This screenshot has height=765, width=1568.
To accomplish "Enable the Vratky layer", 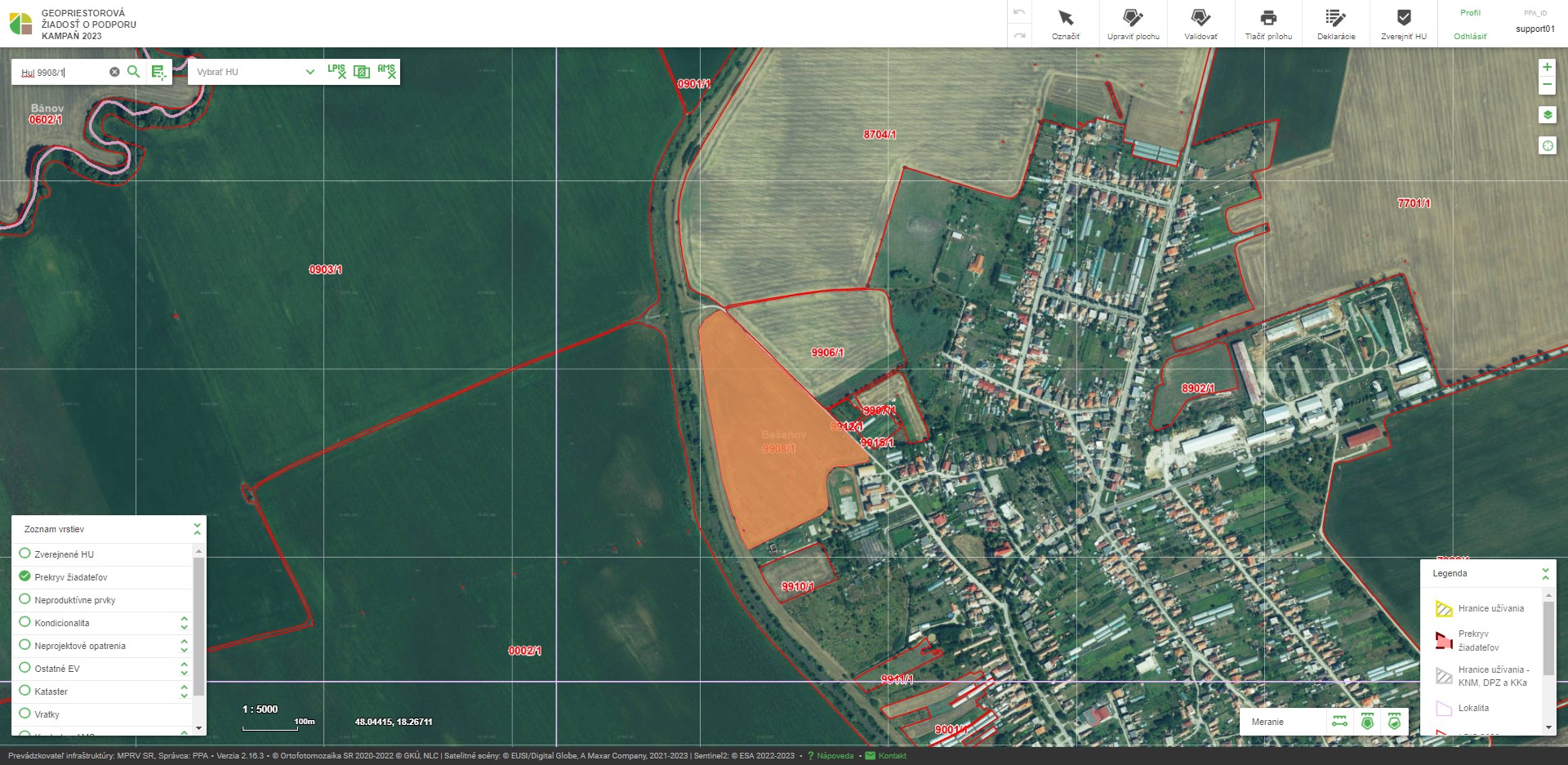I will coord(24,714).
